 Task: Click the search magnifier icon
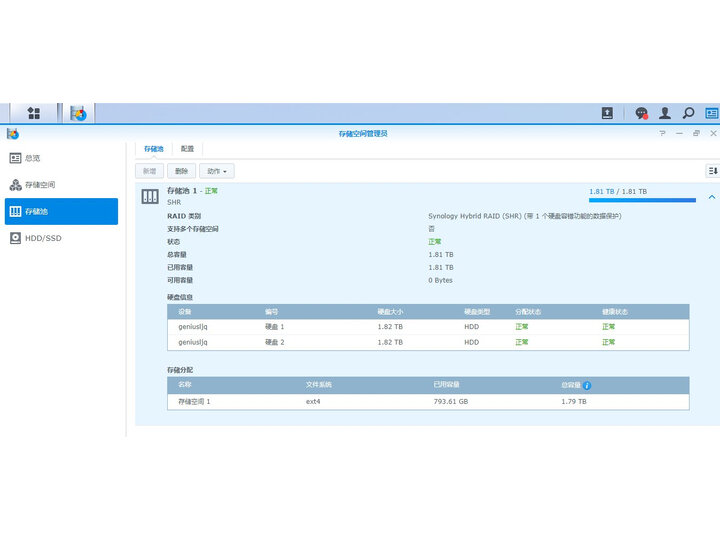pyautogui.click(x=688, y=114)
